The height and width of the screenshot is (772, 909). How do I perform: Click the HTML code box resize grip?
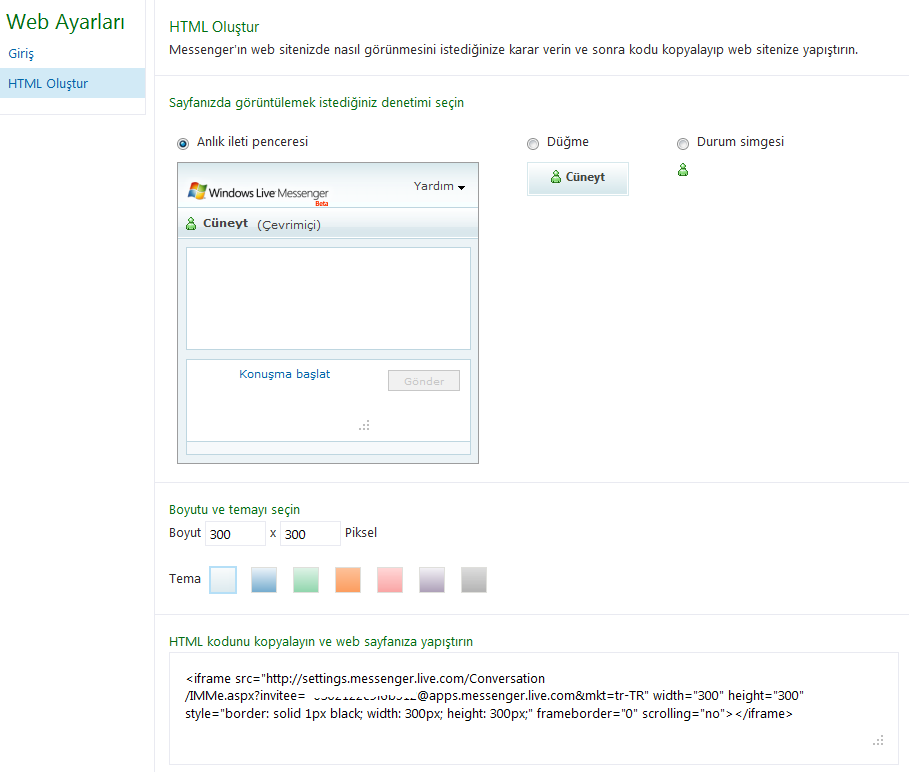[x=878, y=740]
